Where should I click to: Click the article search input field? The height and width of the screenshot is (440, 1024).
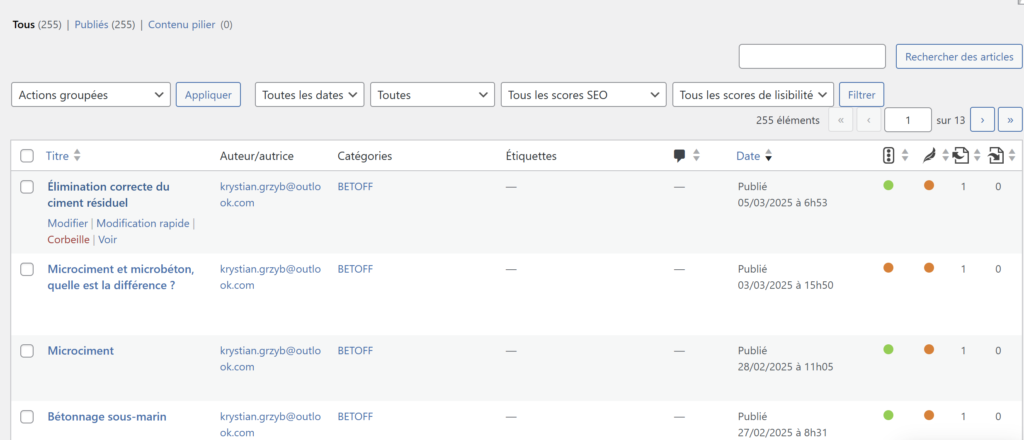(812, 57)
